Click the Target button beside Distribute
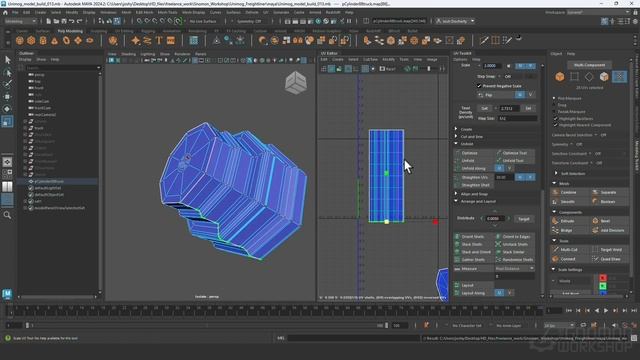The image size is (640, 360). 524,219
